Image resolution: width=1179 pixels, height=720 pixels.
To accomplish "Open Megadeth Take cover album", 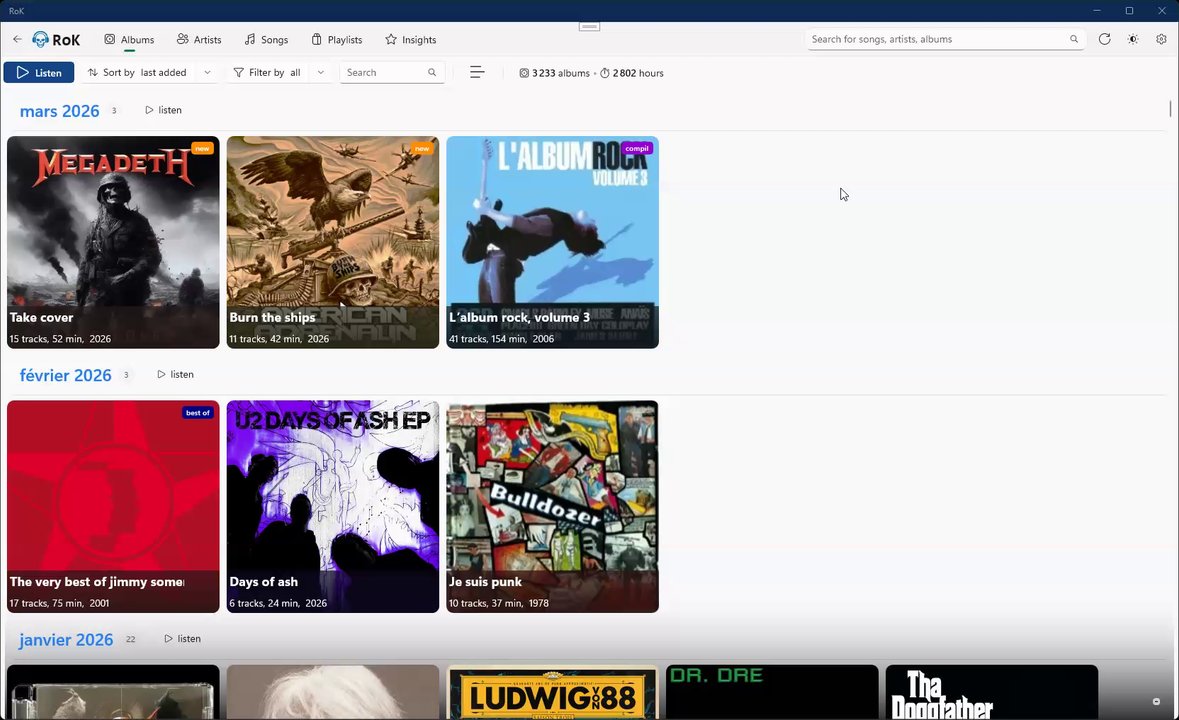I will (114, 242).
